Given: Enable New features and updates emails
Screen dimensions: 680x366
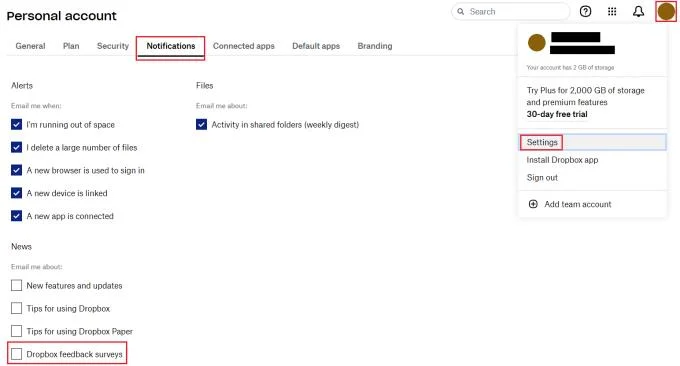Looking at the screenshot, I should click(16, 285).
